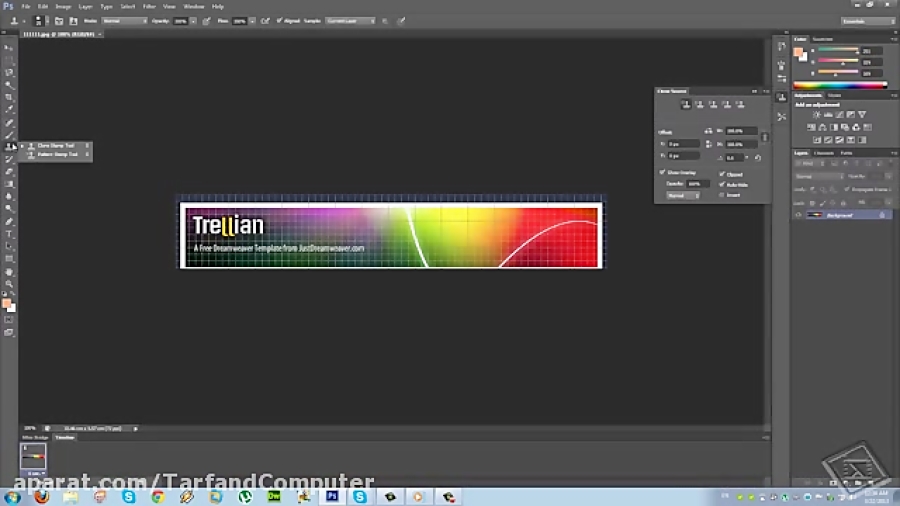900x506 pixels.
Task: Toggle Propagate Frame 1 checkbox
Action: (847, 189)
